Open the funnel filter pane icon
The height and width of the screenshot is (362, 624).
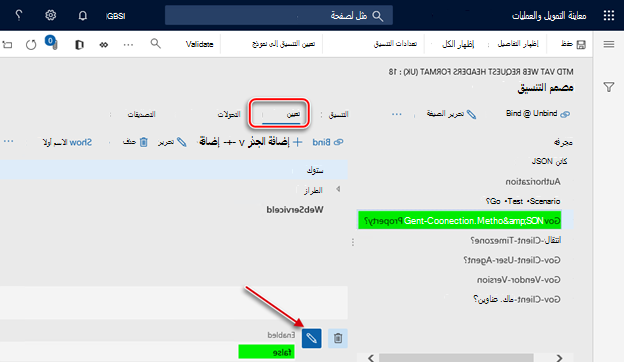[x=608, y=87]
